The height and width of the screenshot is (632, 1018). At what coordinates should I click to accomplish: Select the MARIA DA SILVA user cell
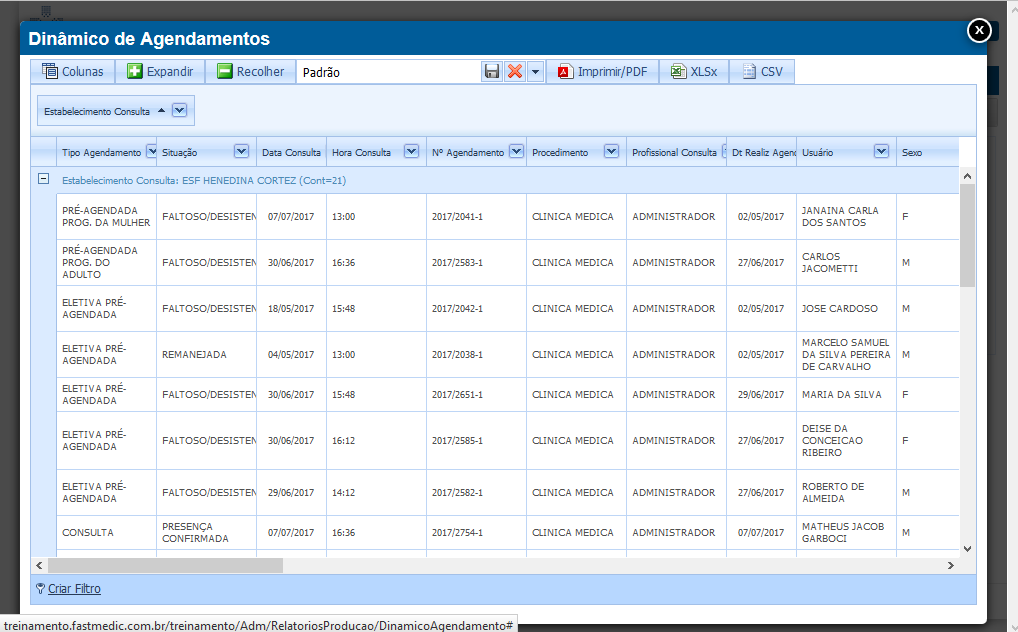(846, 394)
